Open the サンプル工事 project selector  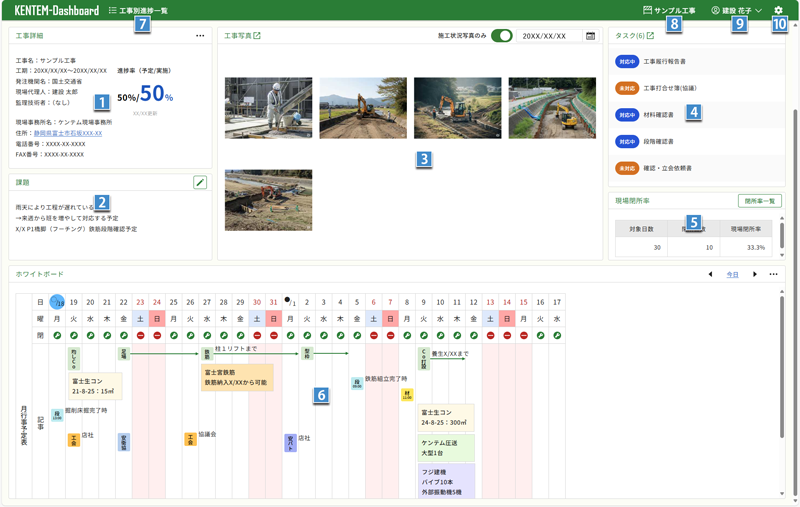669,10
